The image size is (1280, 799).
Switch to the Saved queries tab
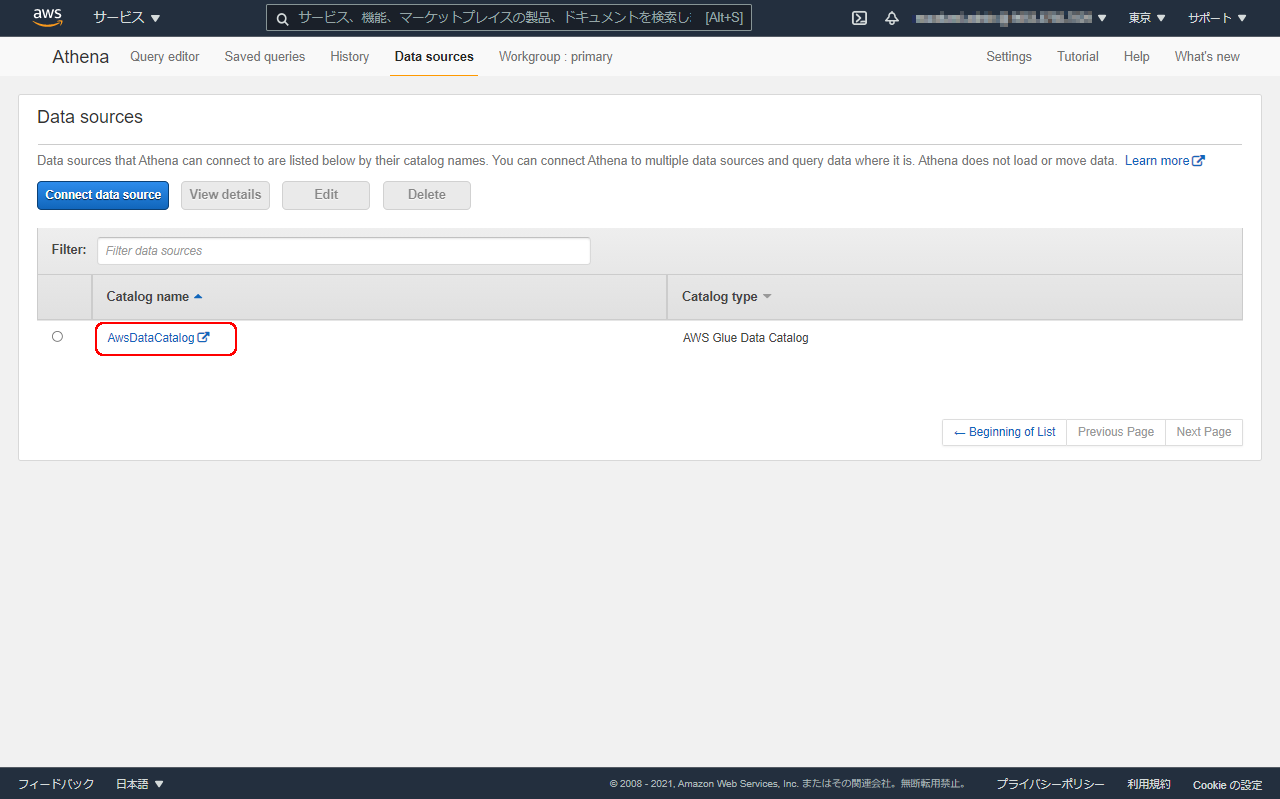click(x=265, y=57)
